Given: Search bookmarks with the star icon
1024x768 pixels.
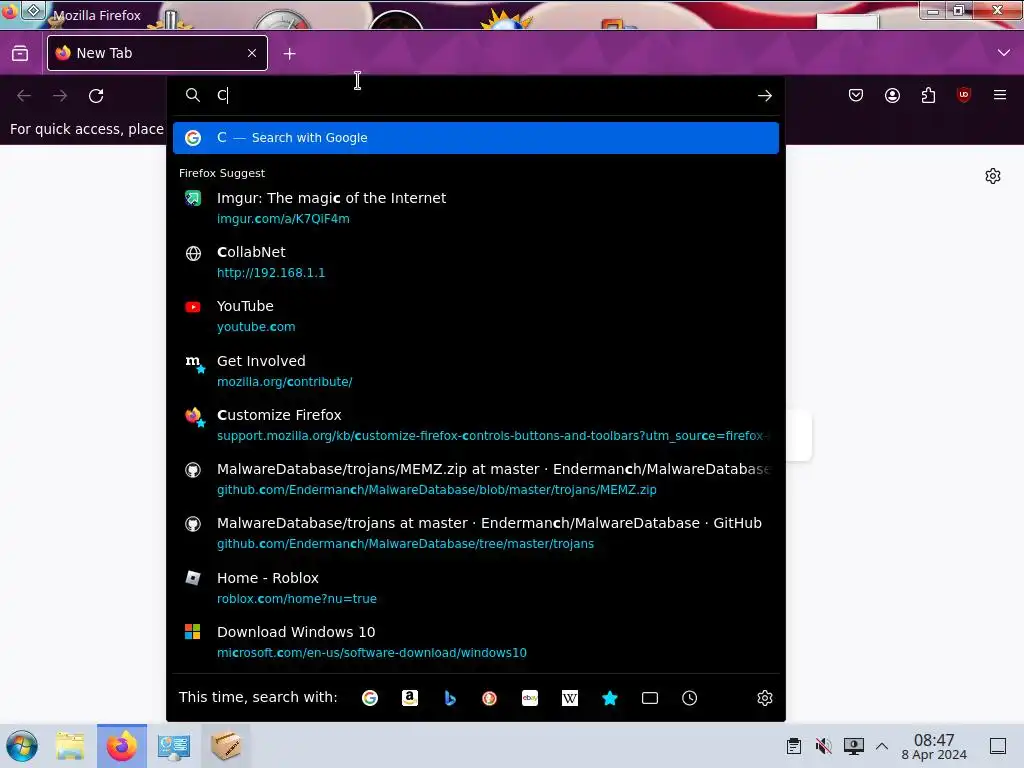Looking at the screenshot, I should pyautogui.click(x=610, y=698).
